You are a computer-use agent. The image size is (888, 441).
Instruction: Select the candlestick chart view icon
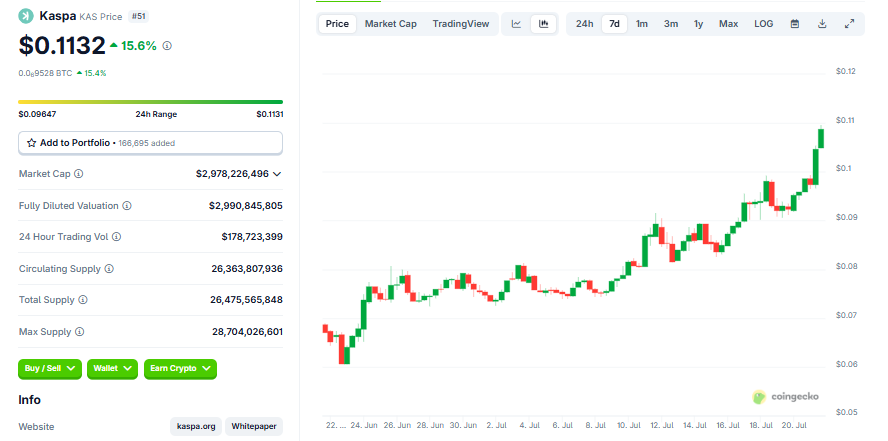pos(543,24)
